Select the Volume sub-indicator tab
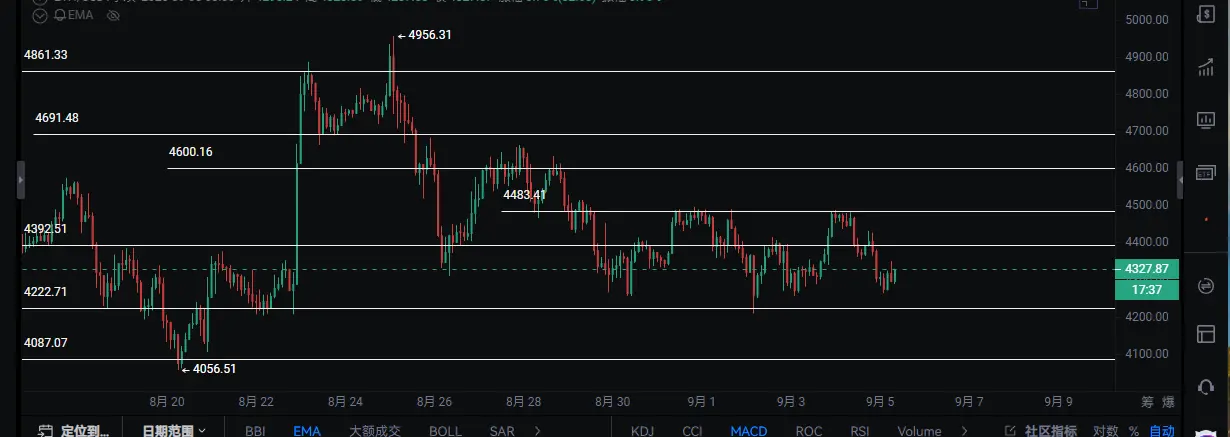The width and height of the screenshot is (1230, 437). point(919,431)
